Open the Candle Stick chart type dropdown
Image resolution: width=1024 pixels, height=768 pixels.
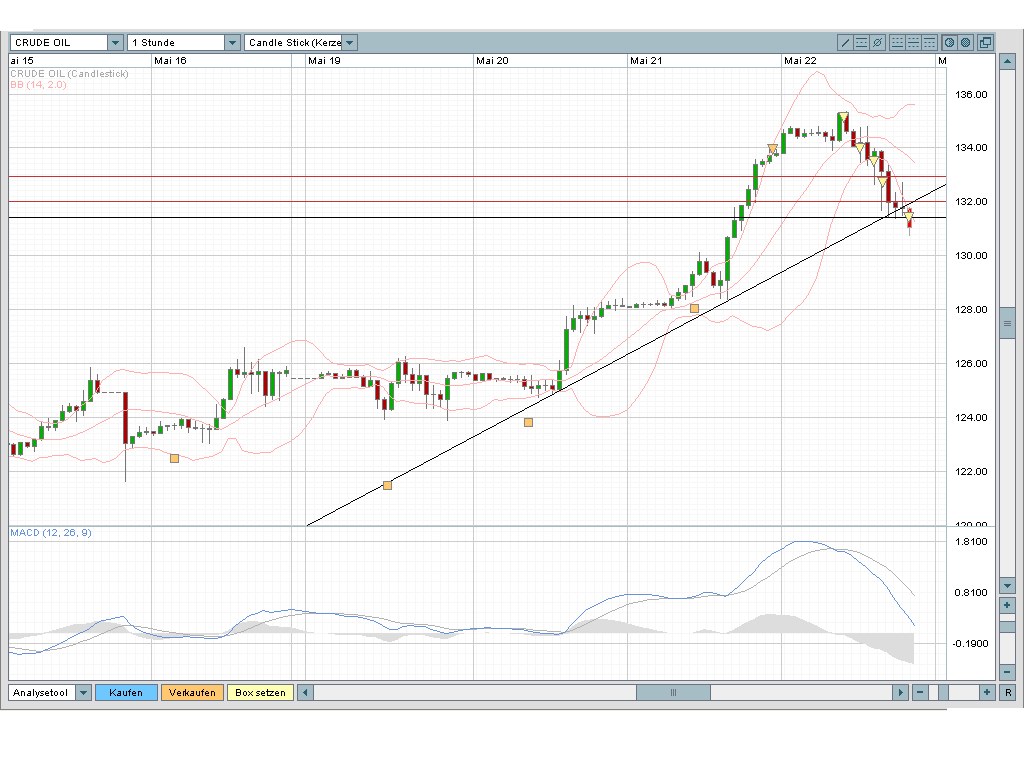click(349, 43)
